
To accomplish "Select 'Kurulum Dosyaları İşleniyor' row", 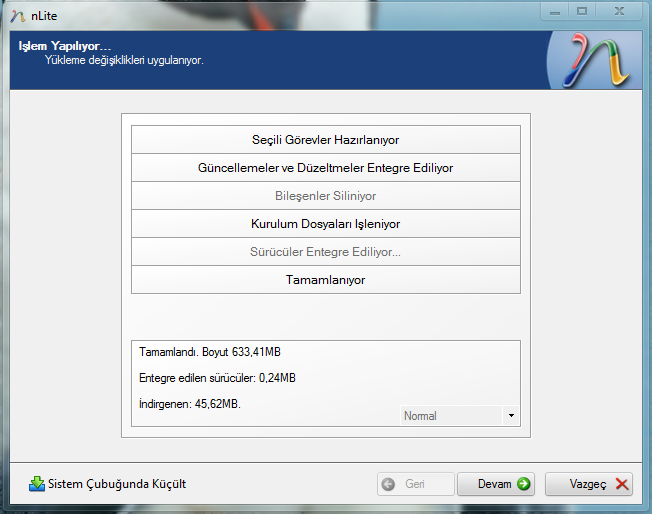I will pyautogui.click(x=326, y=224).
